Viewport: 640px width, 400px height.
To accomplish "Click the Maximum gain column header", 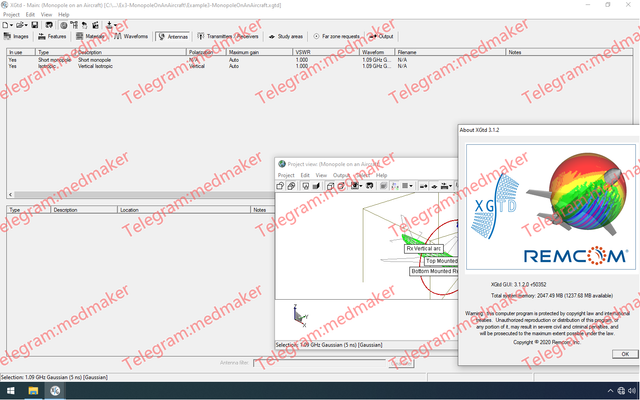I will (x=260, y=52).
